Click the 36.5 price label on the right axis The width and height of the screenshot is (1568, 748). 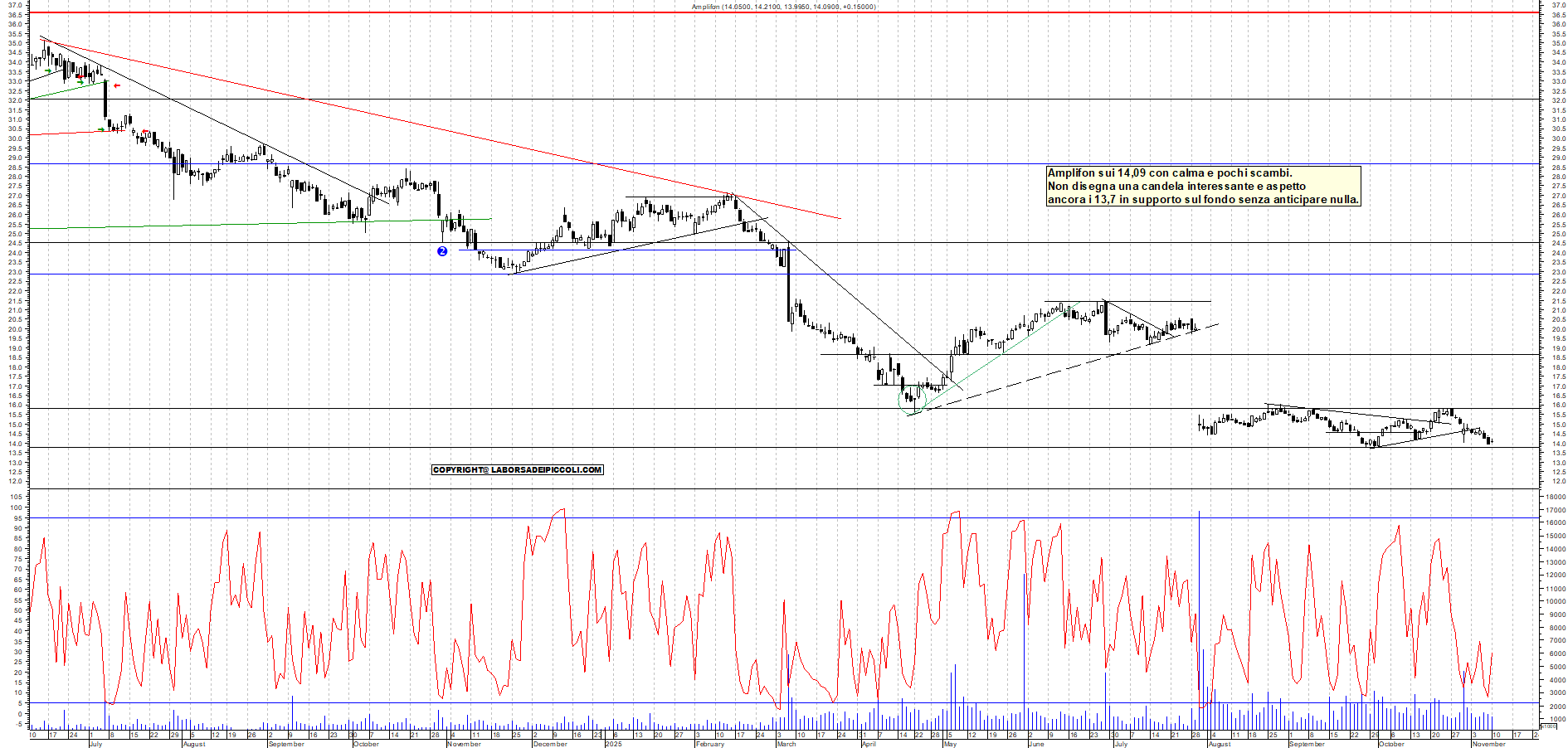pyautogui.click(x=1560, y=15)
